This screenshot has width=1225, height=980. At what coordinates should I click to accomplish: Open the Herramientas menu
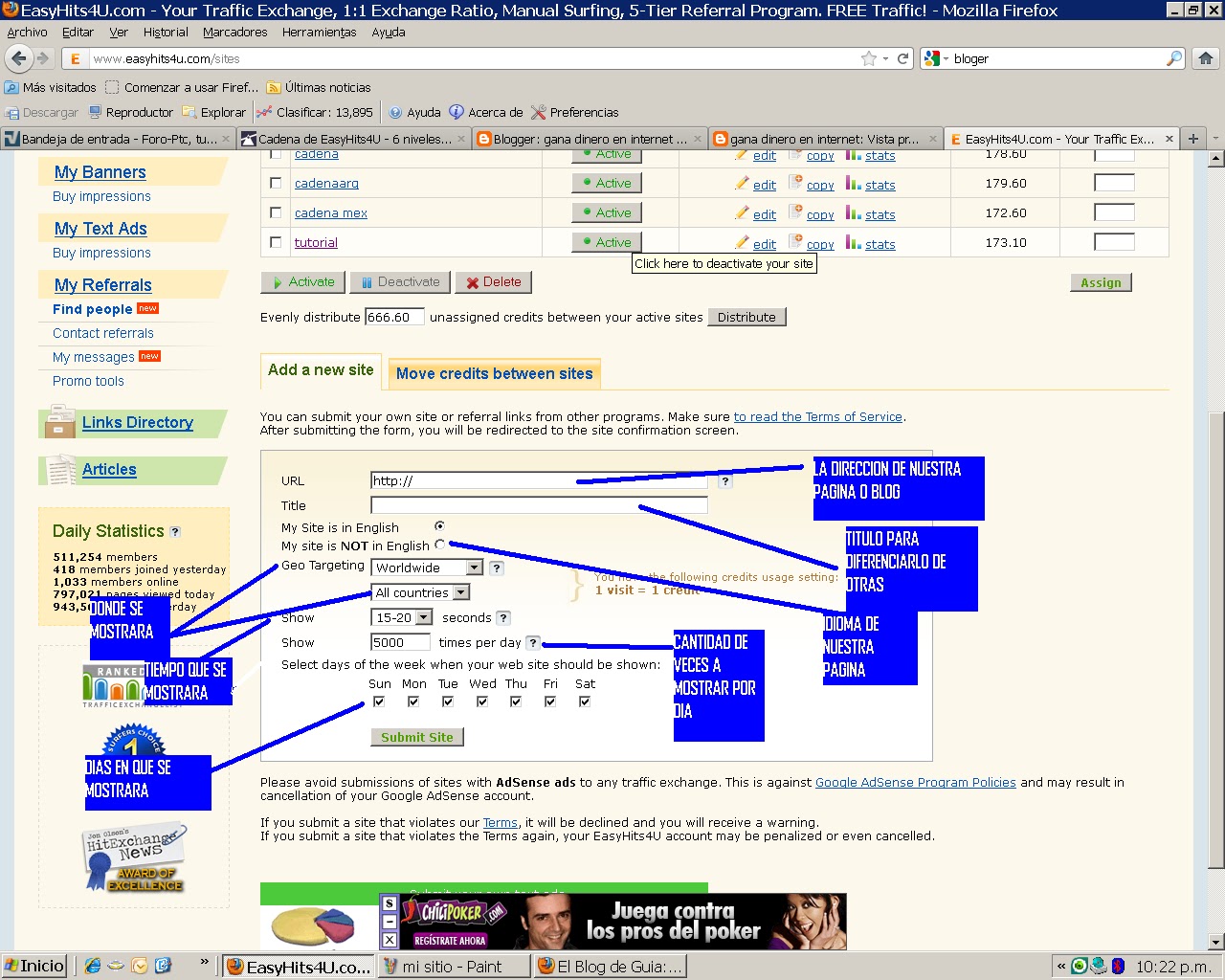click(319, 32)
